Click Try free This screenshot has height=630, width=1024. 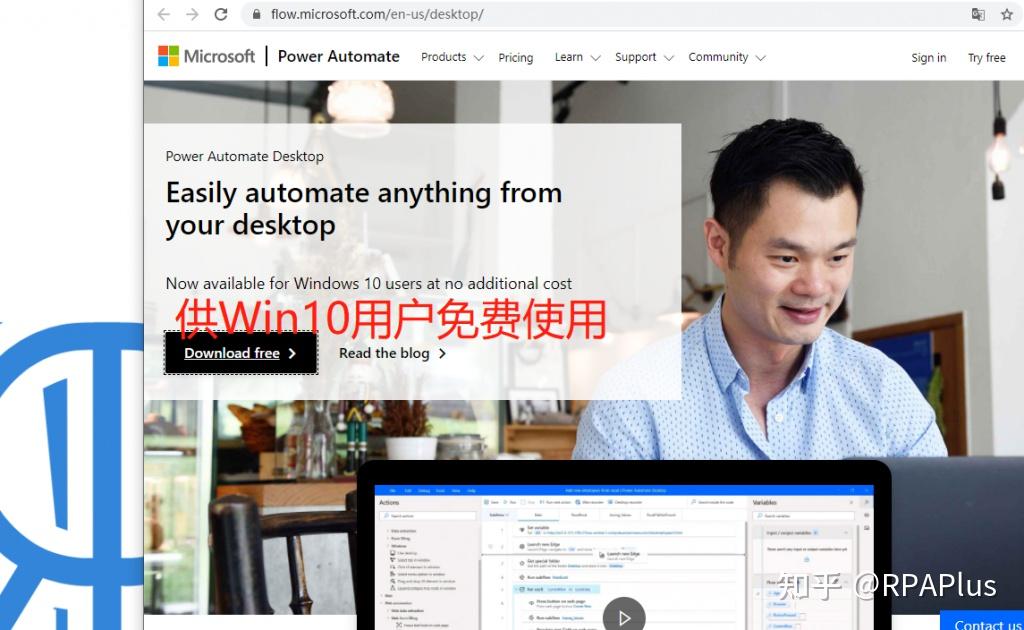pyautogui.click(x=986, y=58)
